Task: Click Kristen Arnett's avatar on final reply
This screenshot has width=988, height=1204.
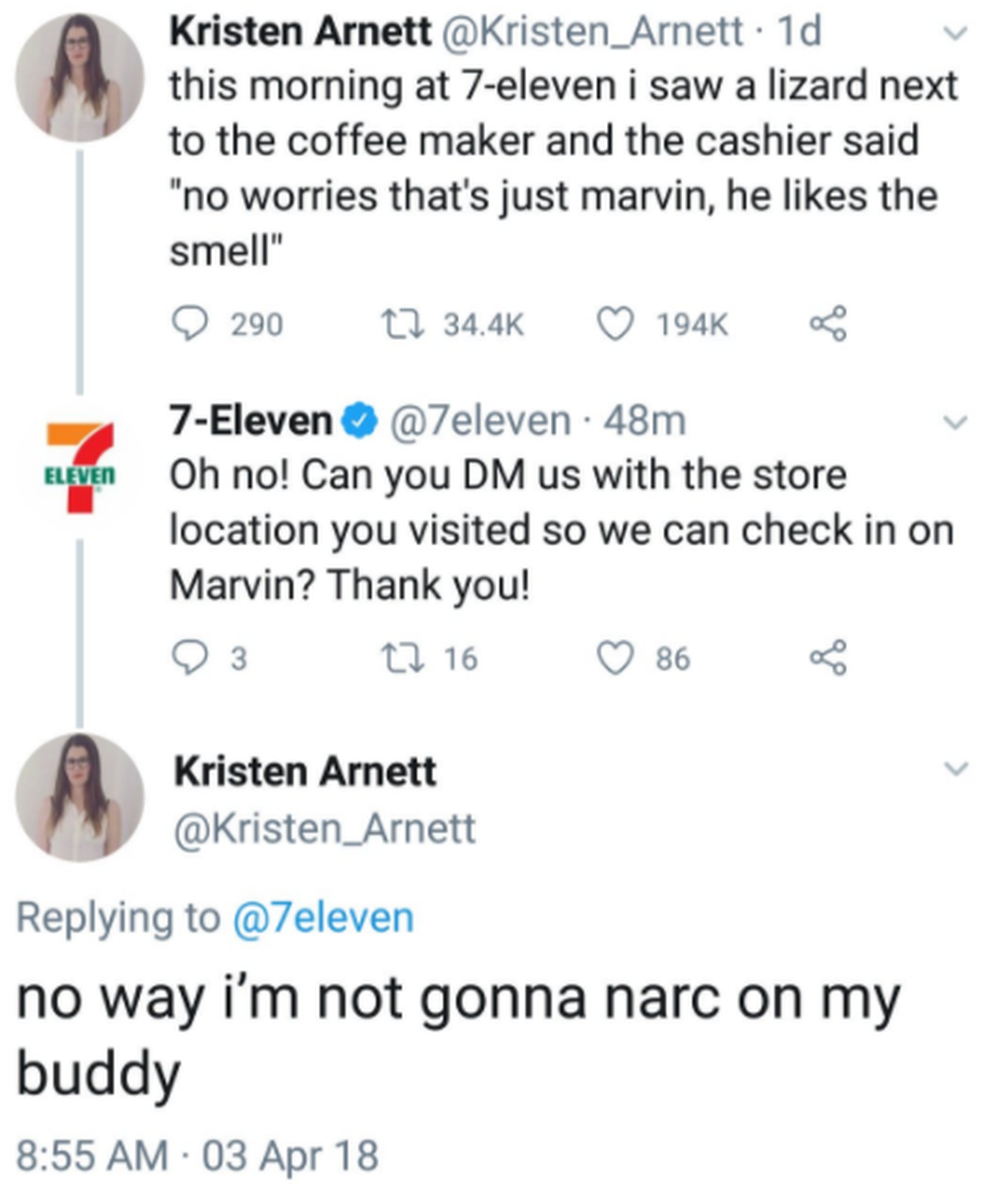Action: (80, 797)
